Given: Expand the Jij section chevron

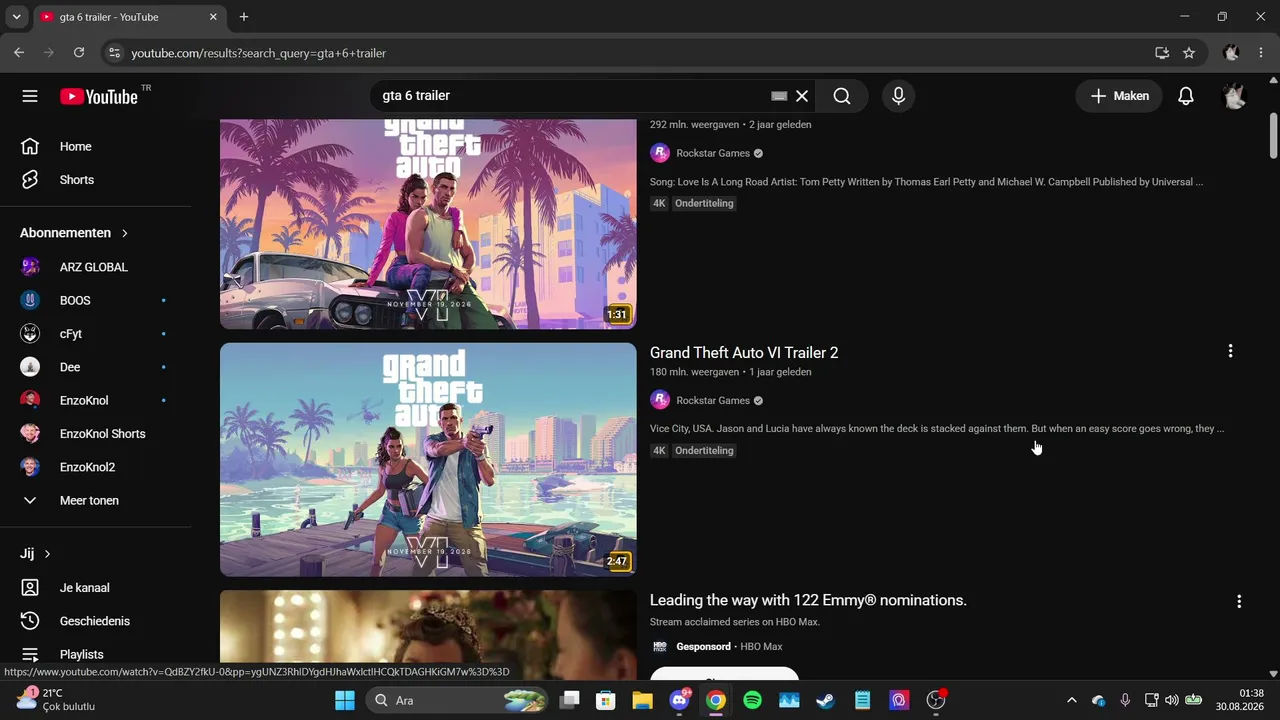Looking at the screenshot, I should pyautogui.click(x=47, y=554).
